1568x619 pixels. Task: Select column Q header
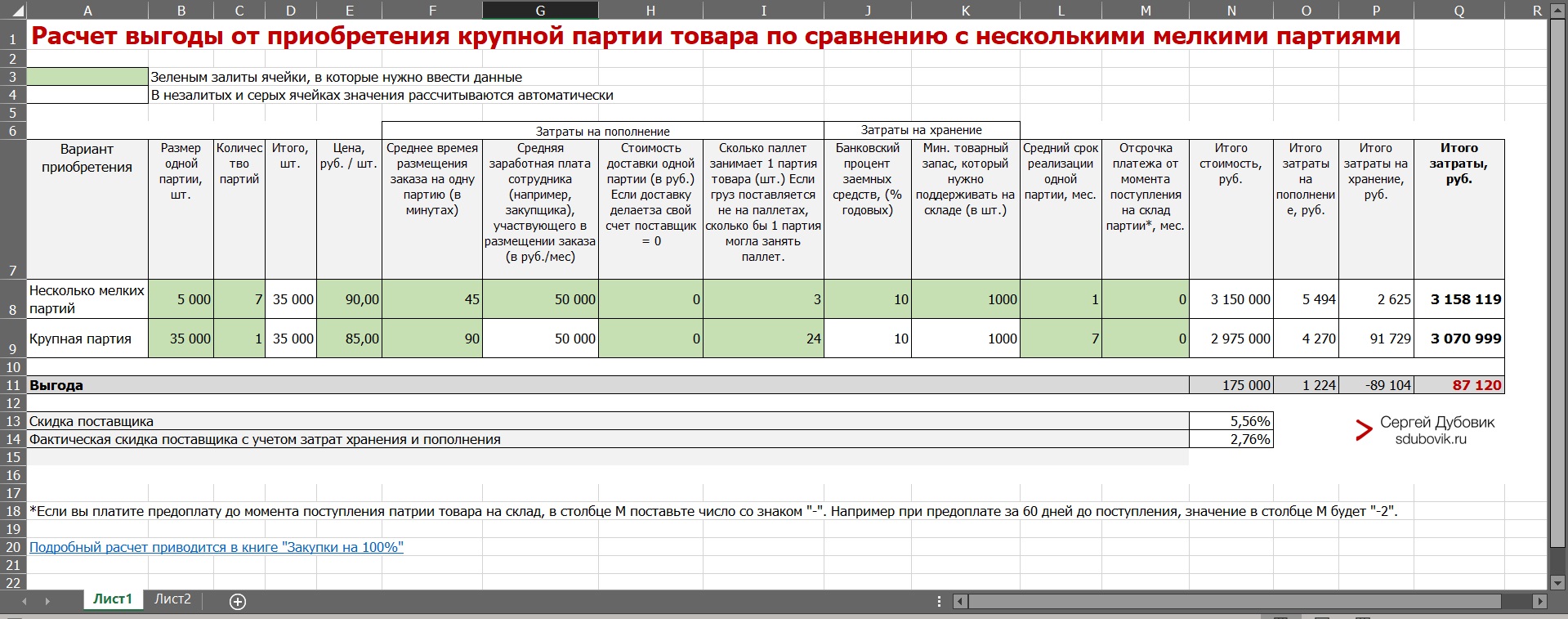[1459, 11]
